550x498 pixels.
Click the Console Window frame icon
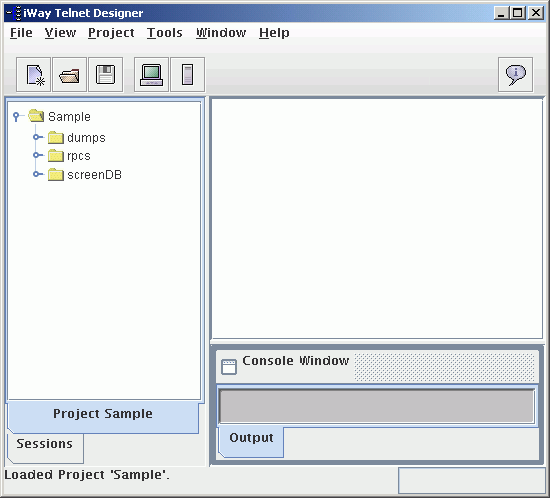(x=229, y=367)
